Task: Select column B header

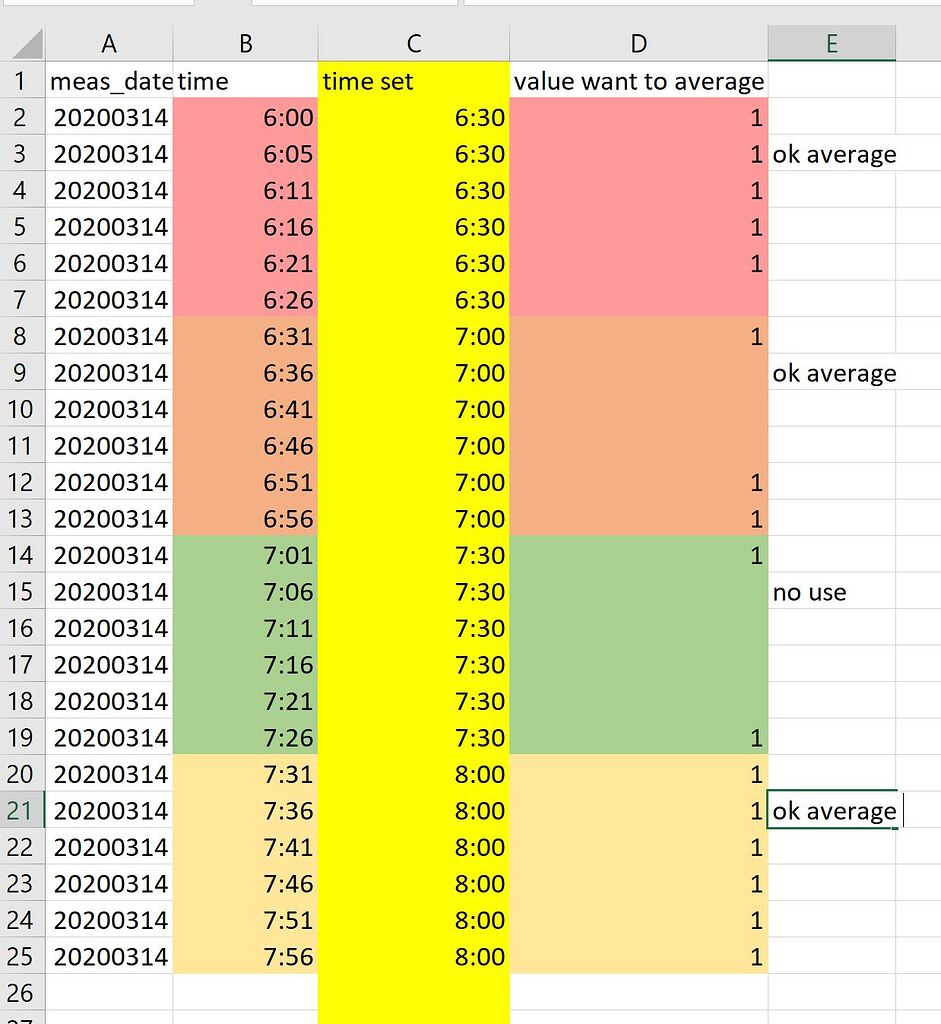Action: click(x=246, y=43)
